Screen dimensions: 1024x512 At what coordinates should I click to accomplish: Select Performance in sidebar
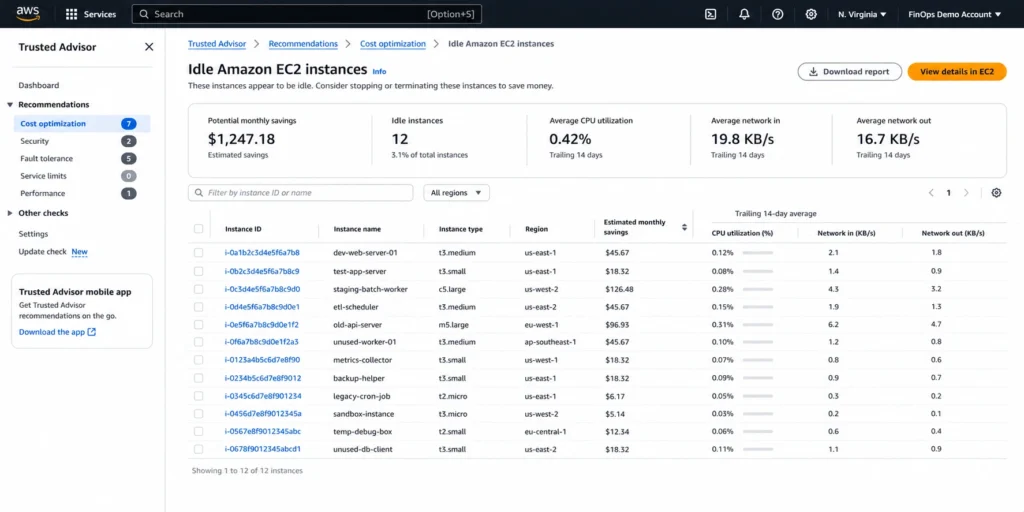pyautogui.click(x=42, y=193)
